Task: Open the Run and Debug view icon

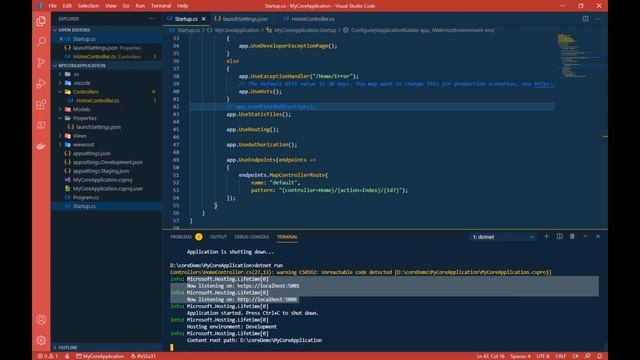Action: coord(41,84)
